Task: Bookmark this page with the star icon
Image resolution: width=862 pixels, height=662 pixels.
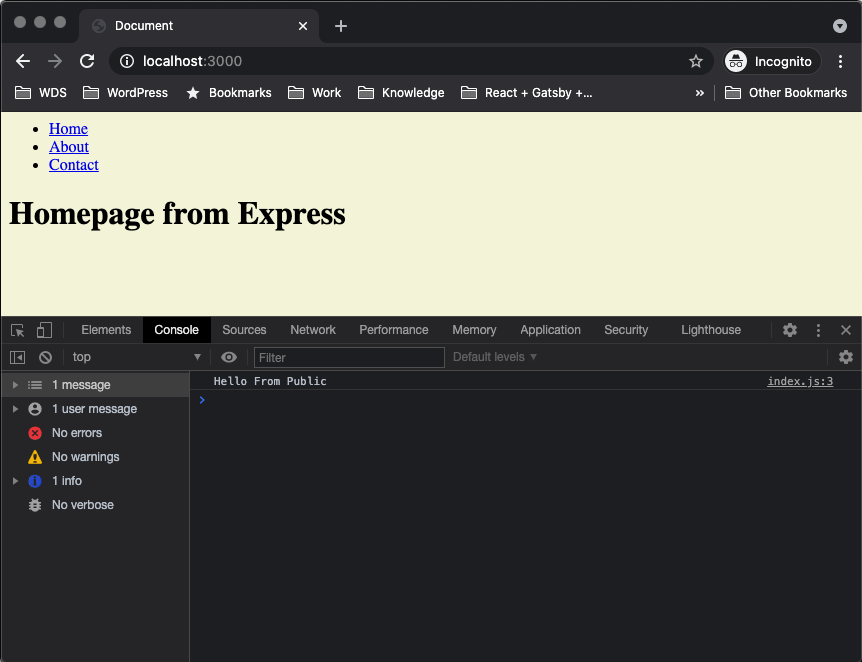Action: pyautogui.click(x=695, y=61)
